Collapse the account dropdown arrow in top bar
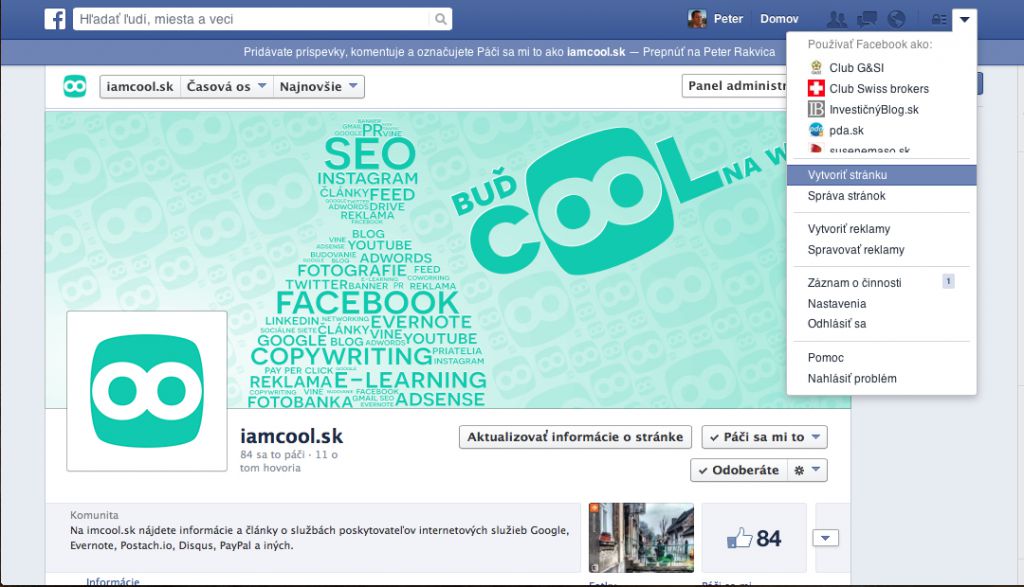This screenshot has height=587, width=1024. (965, 20)
